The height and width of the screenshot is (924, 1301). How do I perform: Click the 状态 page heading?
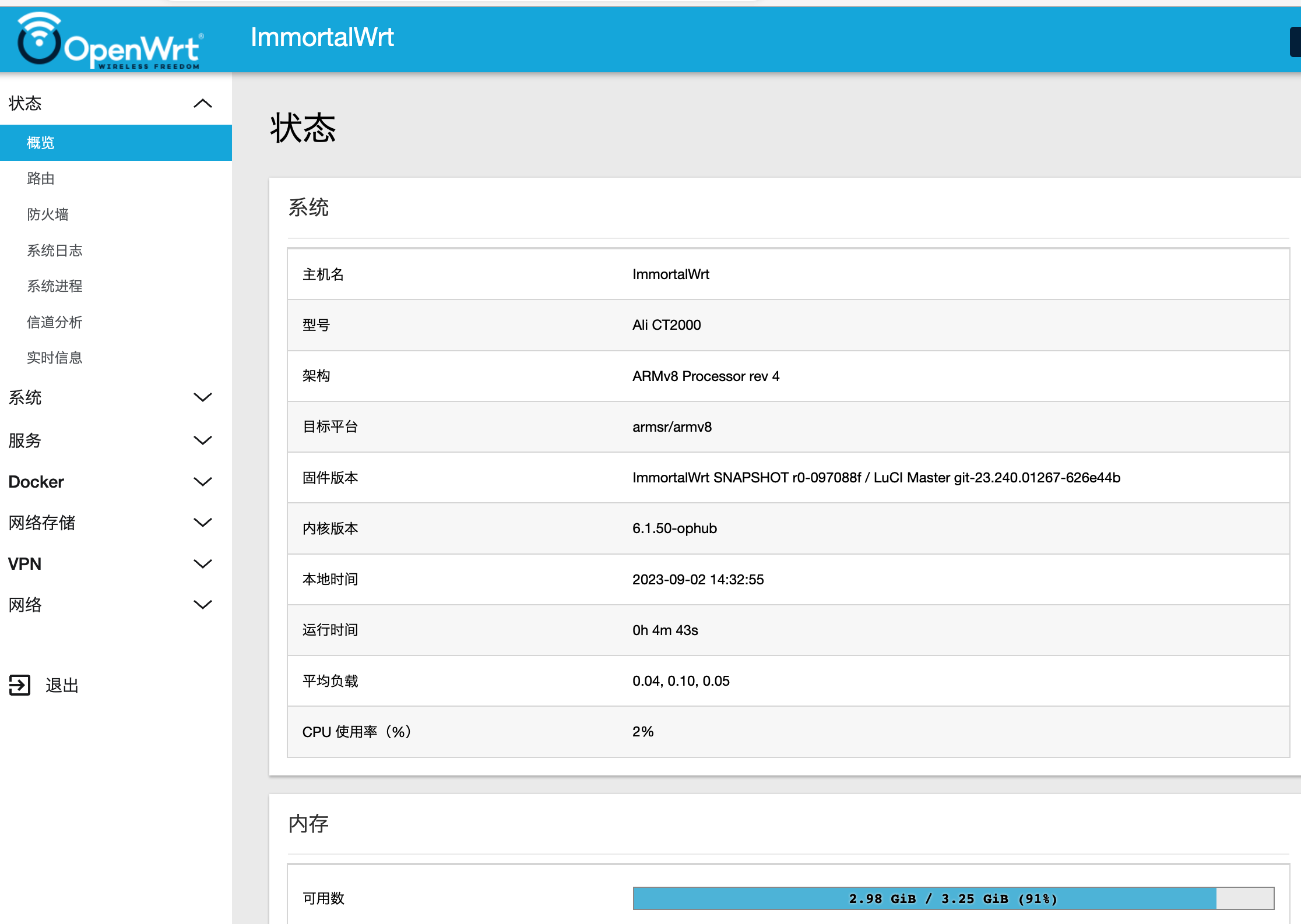(303, 128)
